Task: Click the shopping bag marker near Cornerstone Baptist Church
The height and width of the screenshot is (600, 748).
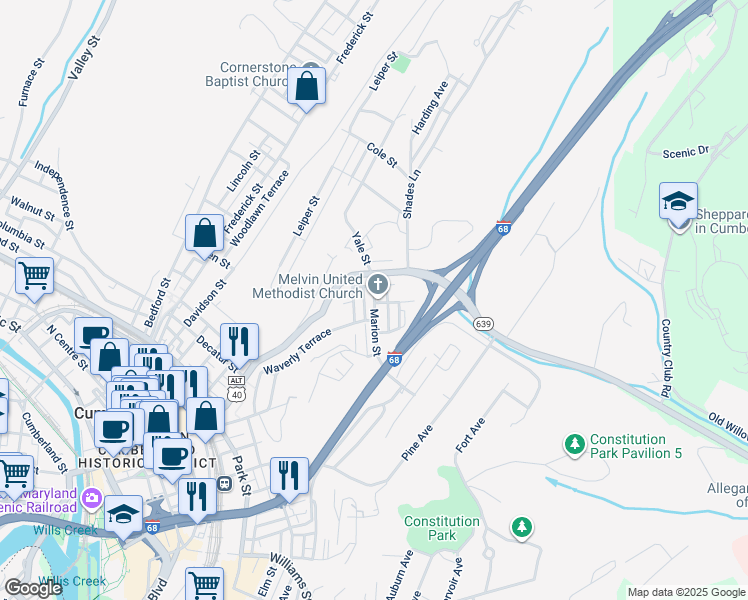Action: pos(306,87)
